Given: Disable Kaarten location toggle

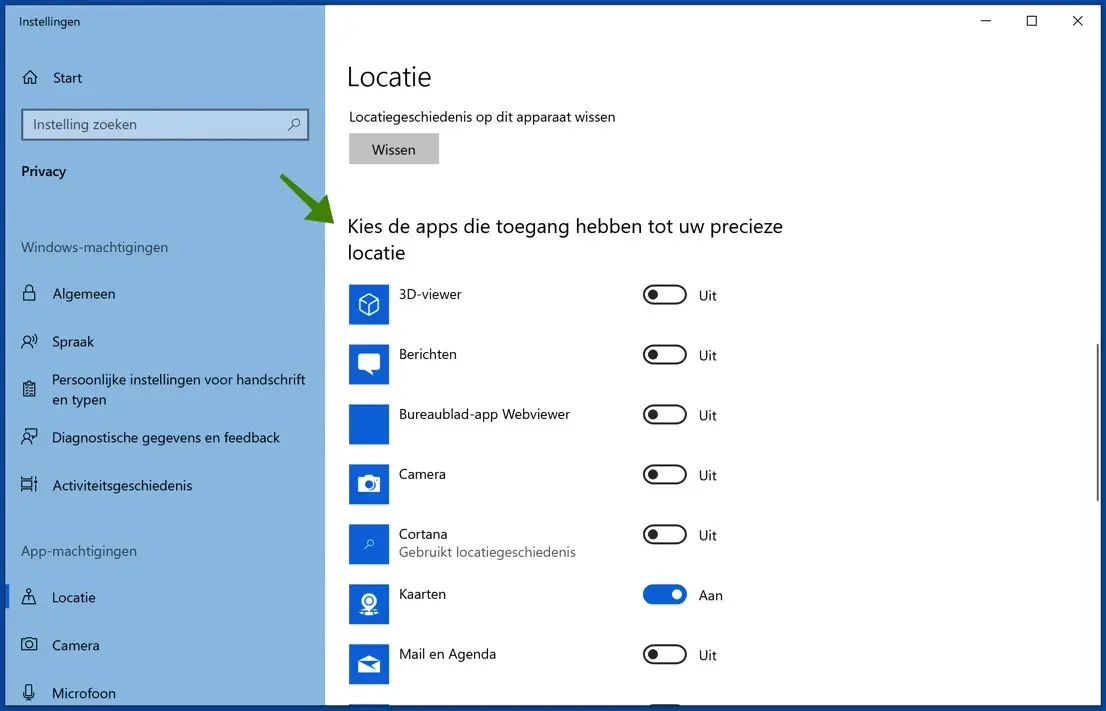Looking at the screenshot, I should click(x=664, y=595).
